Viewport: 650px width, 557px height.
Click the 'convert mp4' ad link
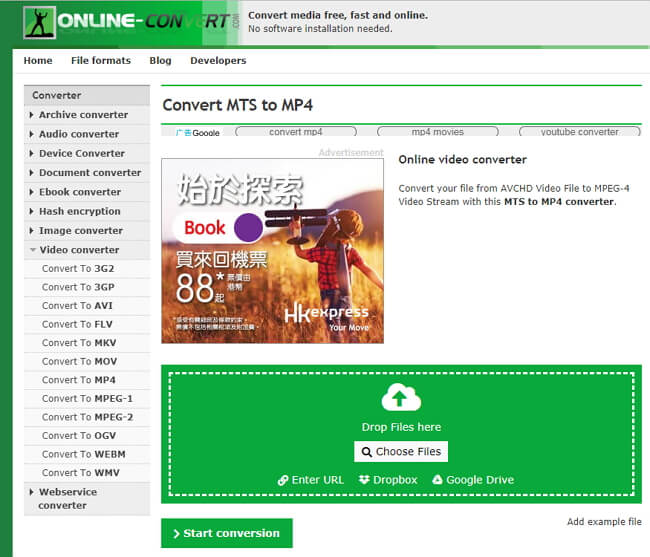[x=296, y=132]
